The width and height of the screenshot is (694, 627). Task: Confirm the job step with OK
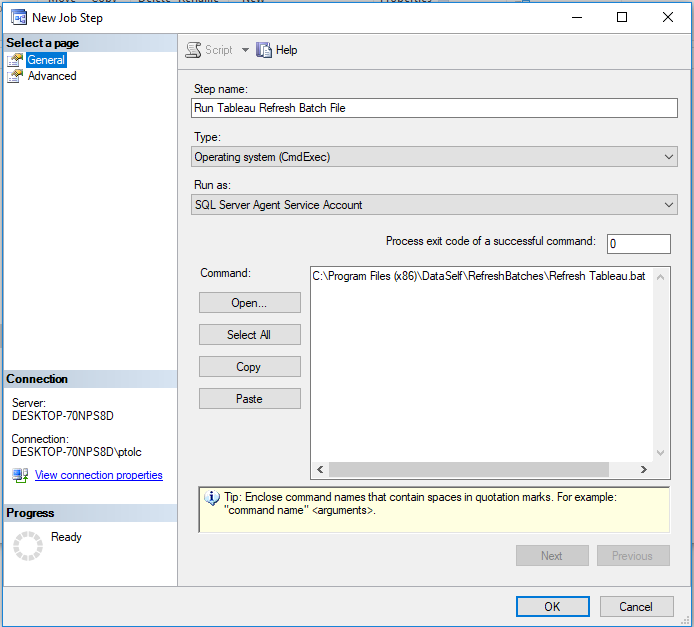(x=552, y=606)
